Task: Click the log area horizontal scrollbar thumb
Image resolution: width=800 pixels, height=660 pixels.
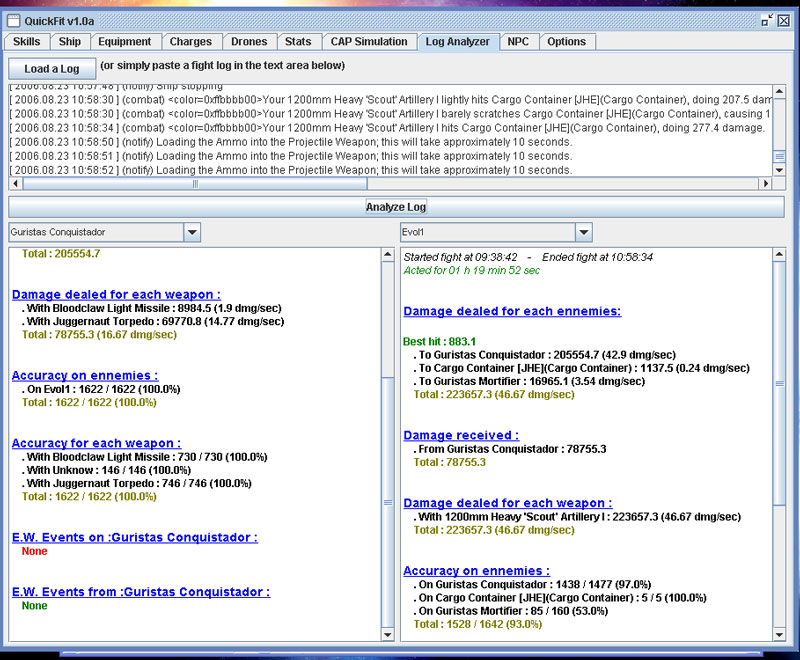Action: coord(195,184)
